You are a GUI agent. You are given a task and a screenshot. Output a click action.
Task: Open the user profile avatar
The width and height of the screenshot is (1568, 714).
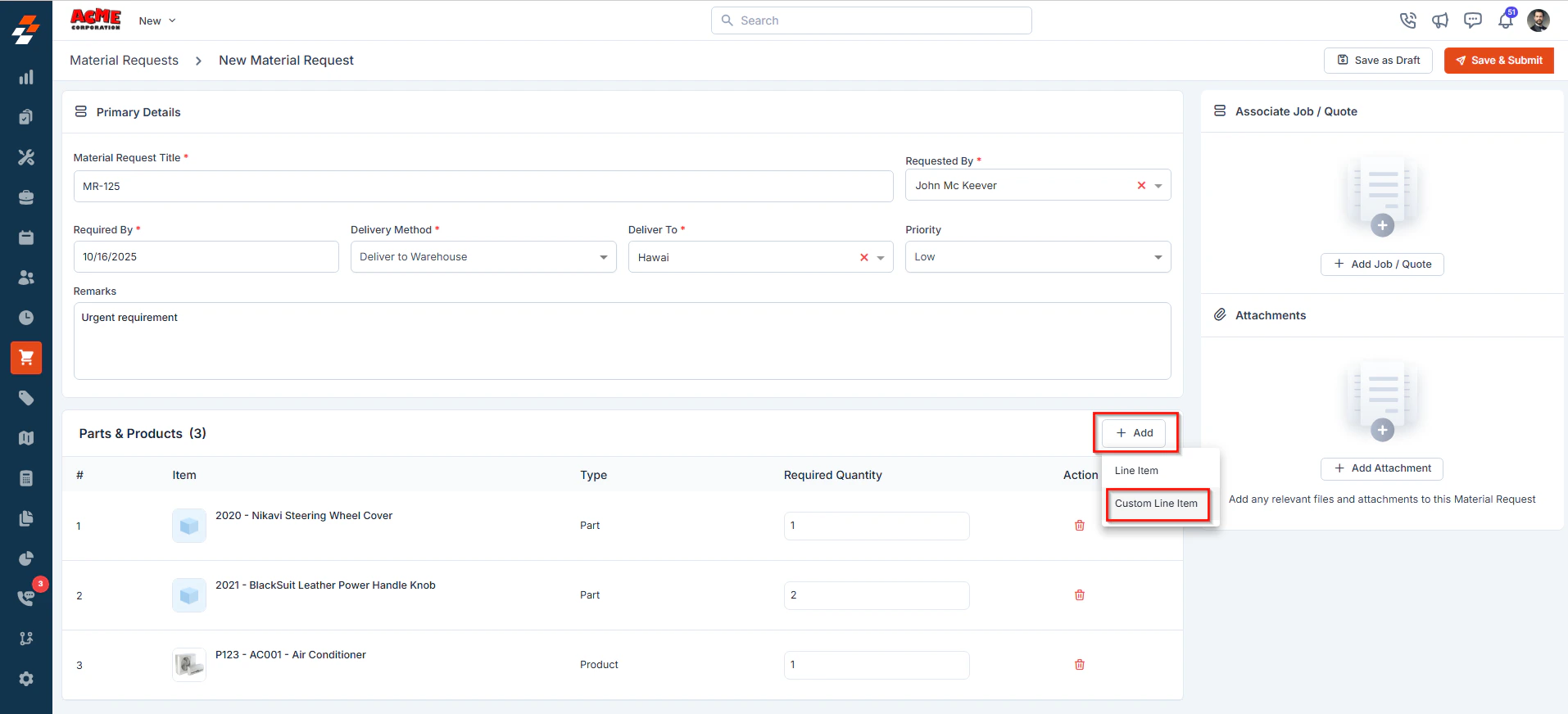coord(1539,20)
